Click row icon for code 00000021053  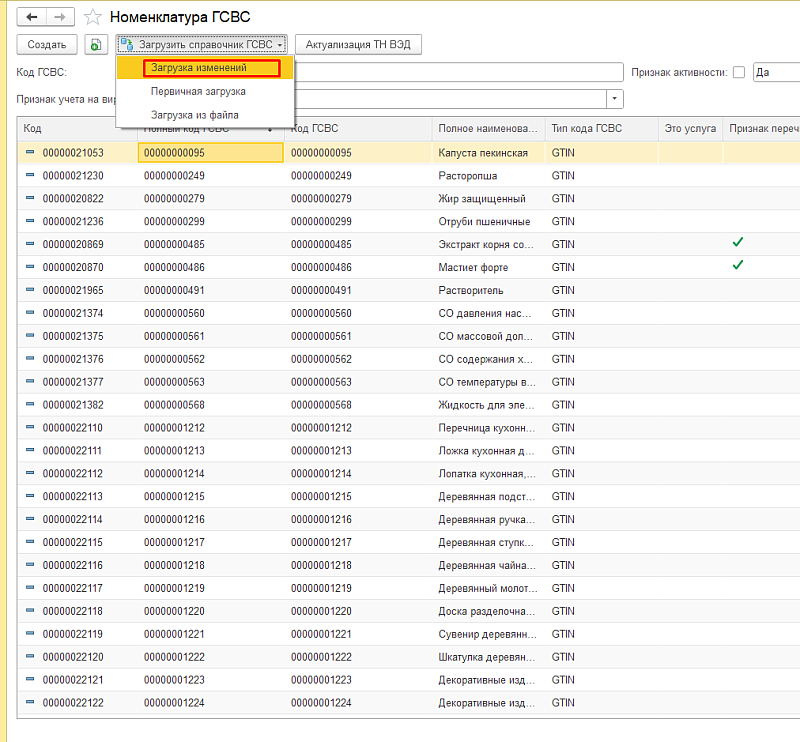[x=29, y=152]
